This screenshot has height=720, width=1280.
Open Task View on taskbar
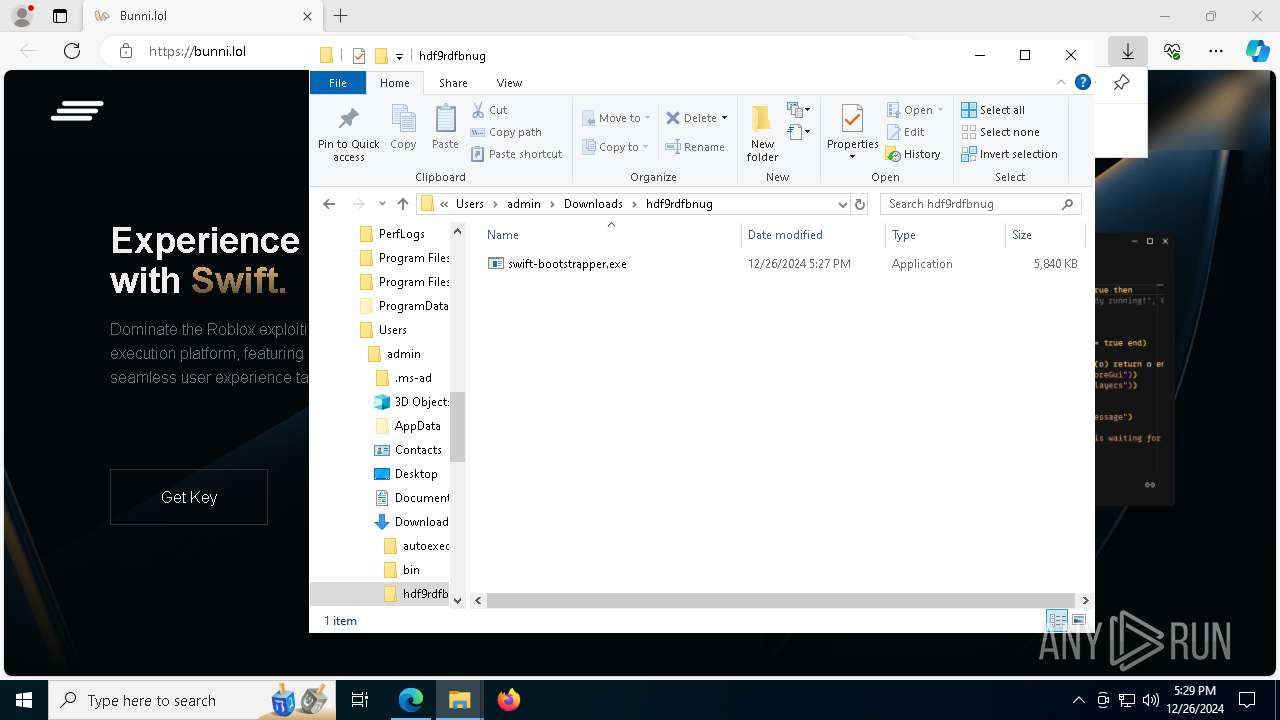click(x=360, y=700)
